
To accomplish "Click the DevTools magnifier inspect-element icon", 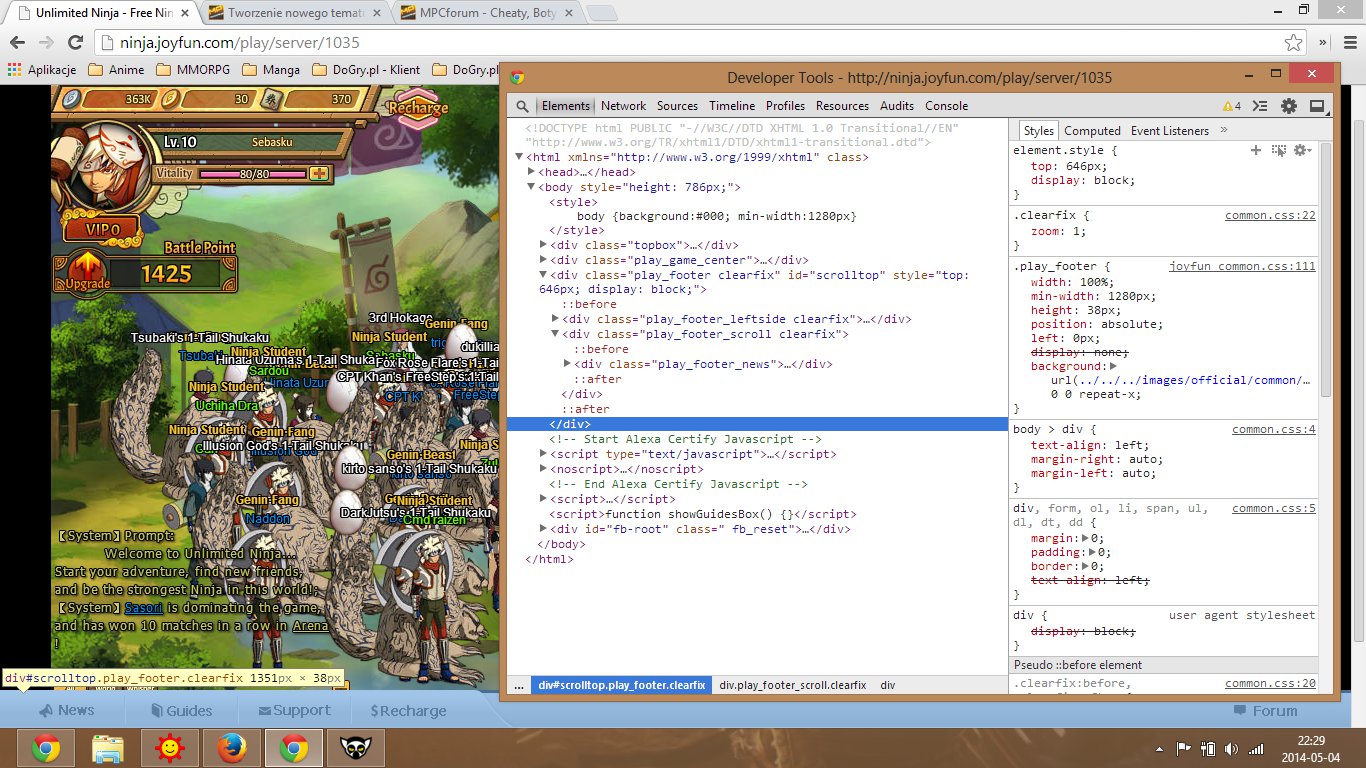I will 522,106.
